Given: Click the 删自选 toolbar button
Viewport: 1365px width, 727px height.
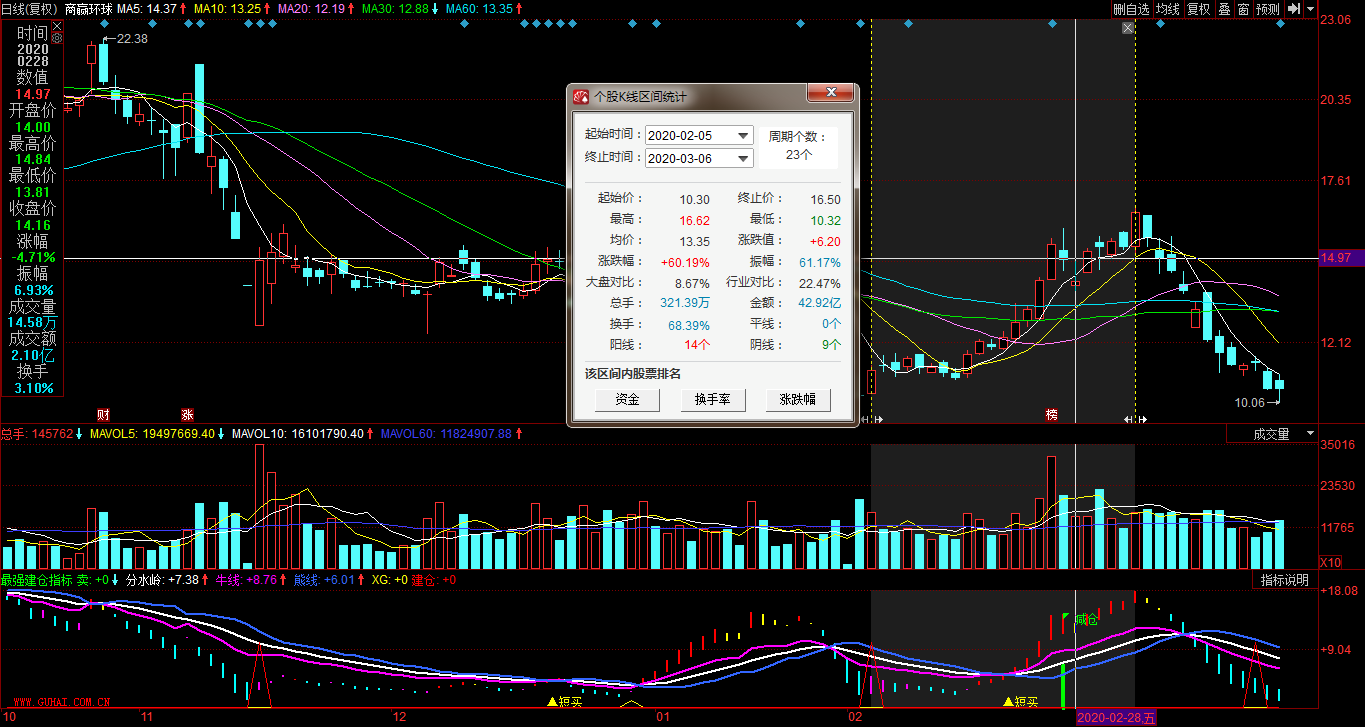Looking at the screenshot, I should click(1132, 9).
